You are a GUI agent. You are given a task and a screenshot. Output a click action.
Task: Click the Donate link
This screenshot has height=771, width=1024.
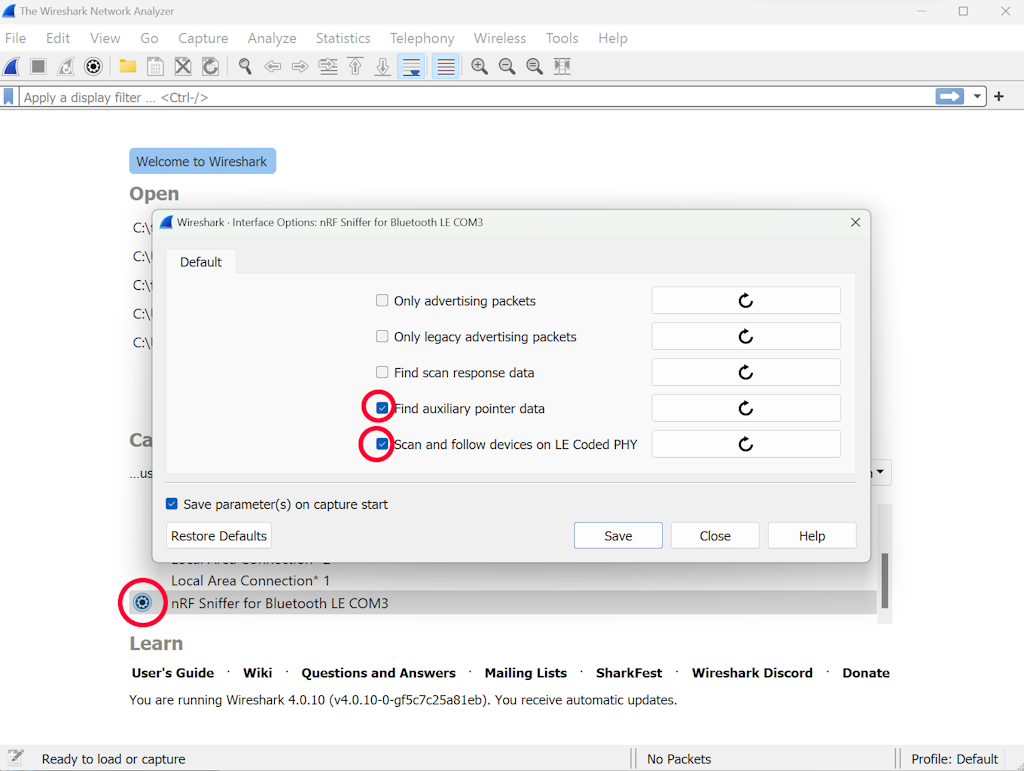click(866, 672)
